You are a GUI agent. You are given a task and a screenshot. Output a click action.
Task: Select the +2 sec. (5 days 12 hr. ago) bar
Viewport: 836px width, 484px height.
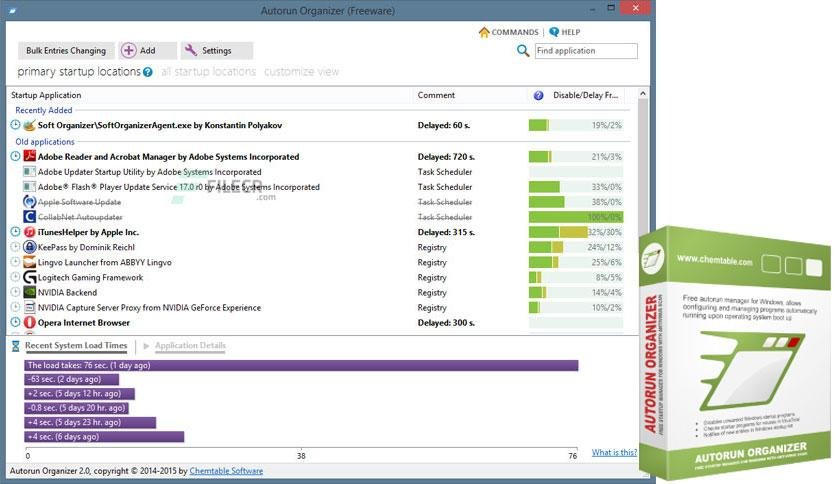click(x=79, y=394)
